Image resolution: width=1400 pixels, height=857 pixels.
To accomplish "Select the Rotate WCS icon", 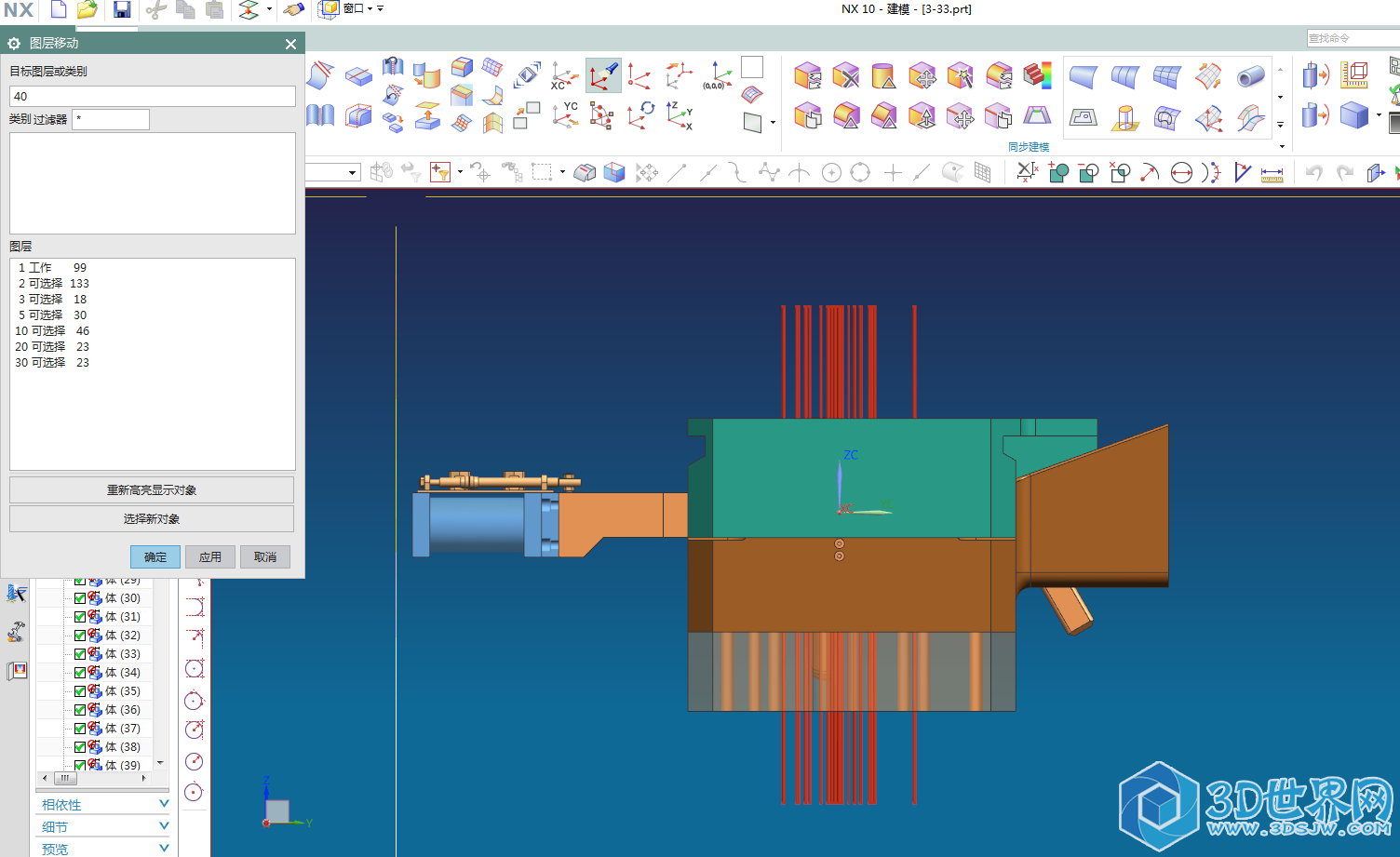I will click(641, 114).
